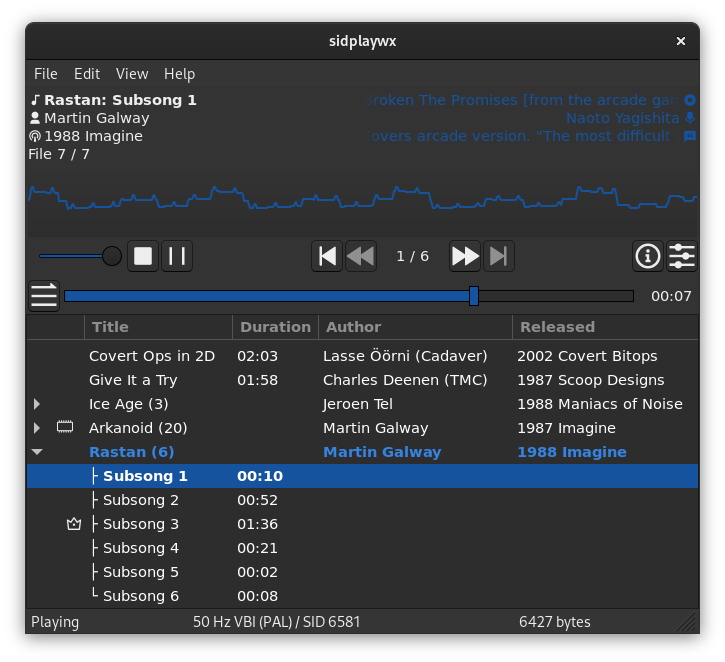Open the Help menu

tap(179, 74)
